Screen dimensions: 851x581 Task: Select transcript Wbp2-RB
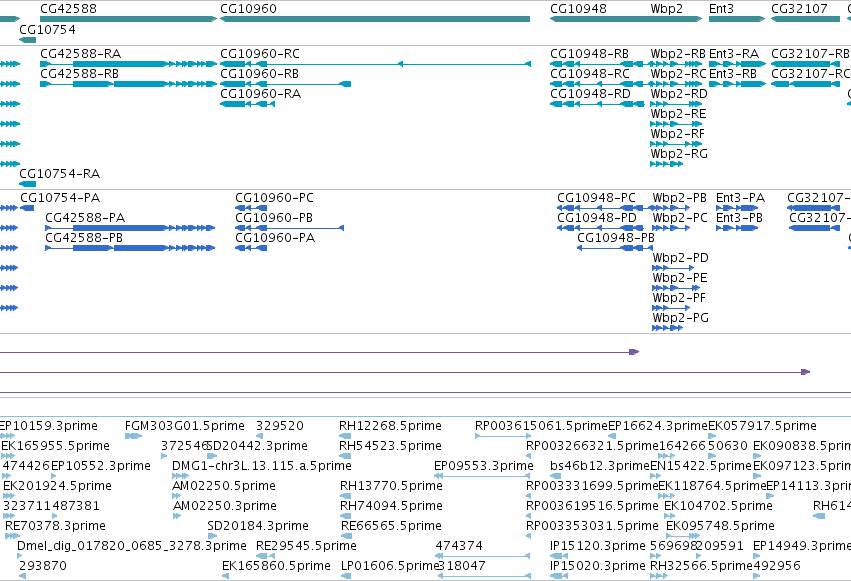click(x=678, y=54)
